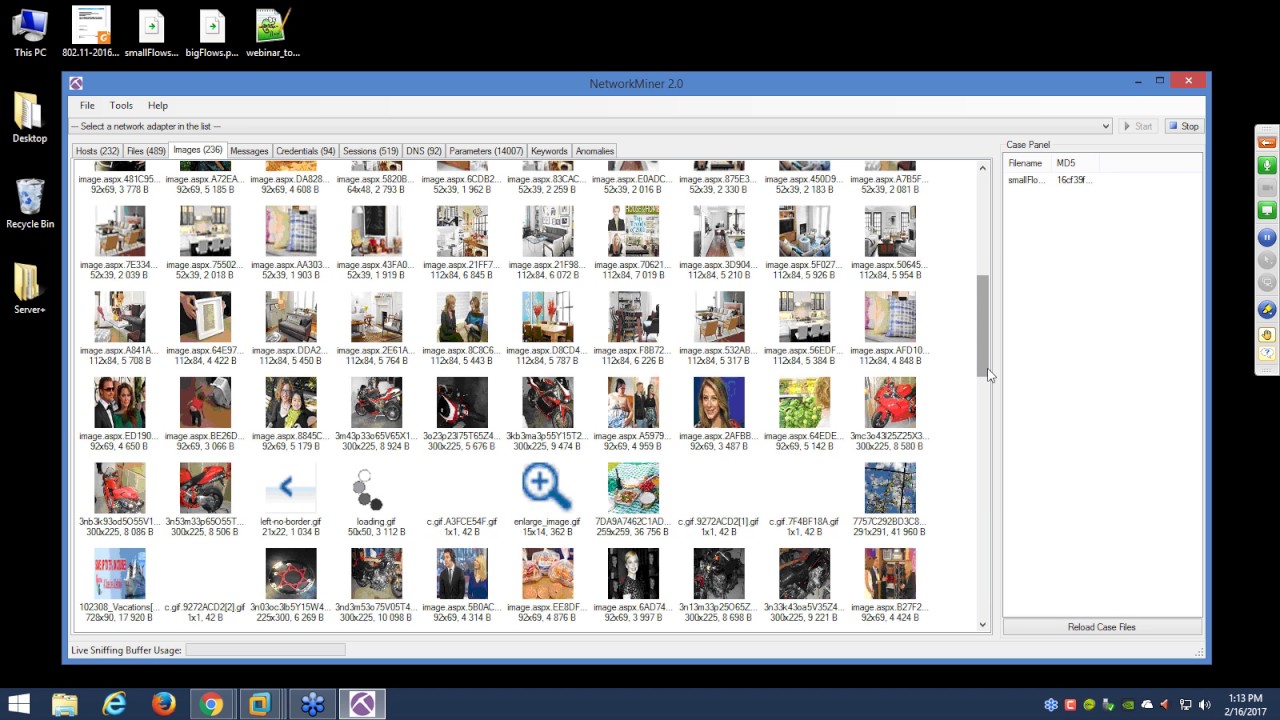1280x720 pixels.
Task: Select the smallFlows desktop file icon
Action: pos(151,33)
